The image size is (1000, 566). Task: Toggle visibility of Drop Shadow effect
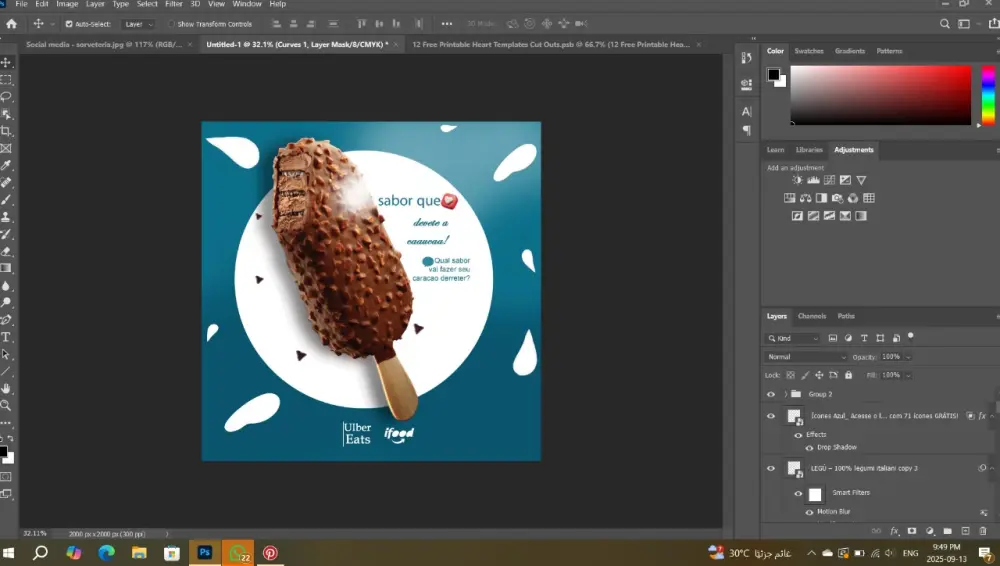tap(809, 448)
